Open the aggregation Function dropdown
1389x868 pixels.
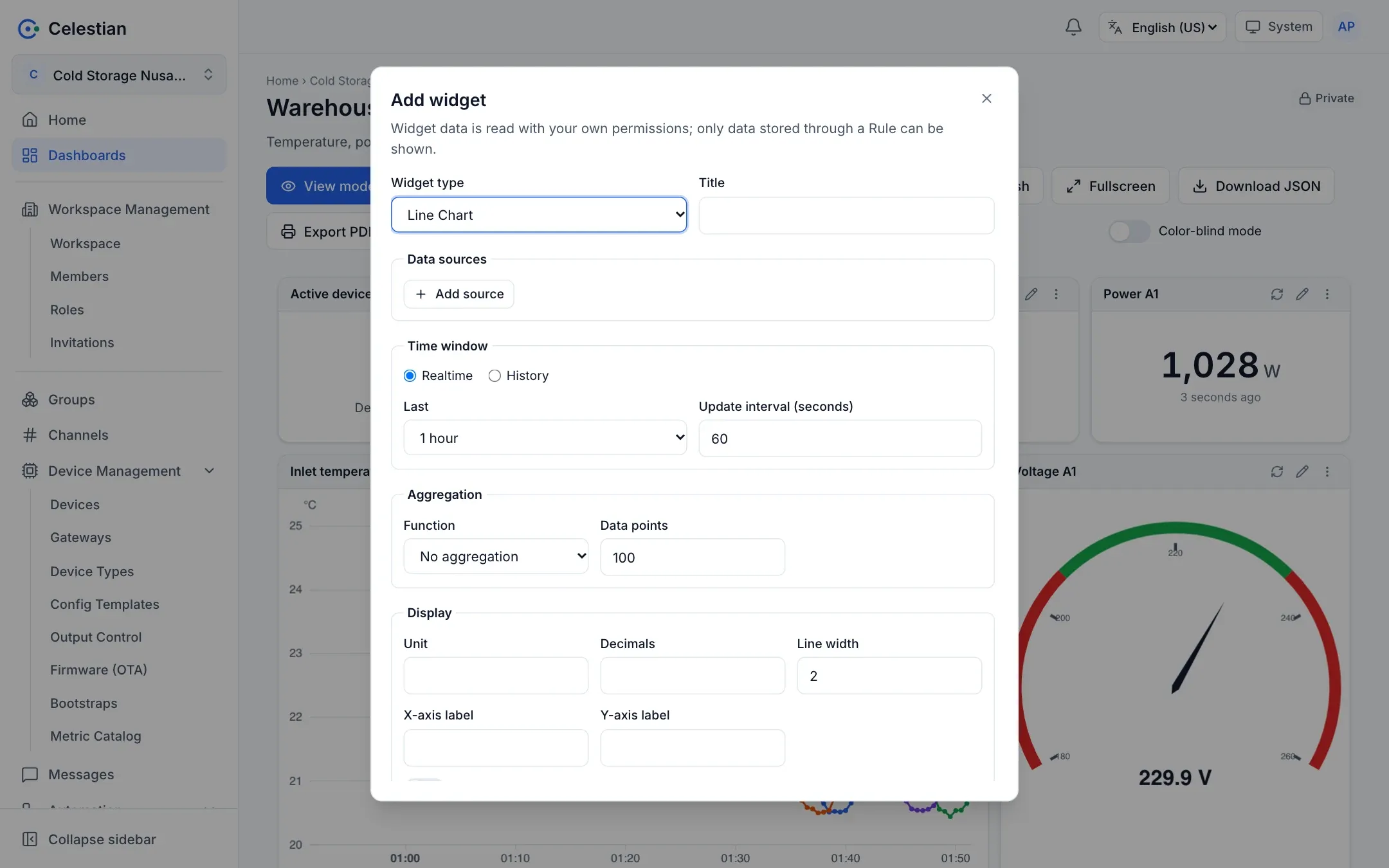click(x=496, y=556)
